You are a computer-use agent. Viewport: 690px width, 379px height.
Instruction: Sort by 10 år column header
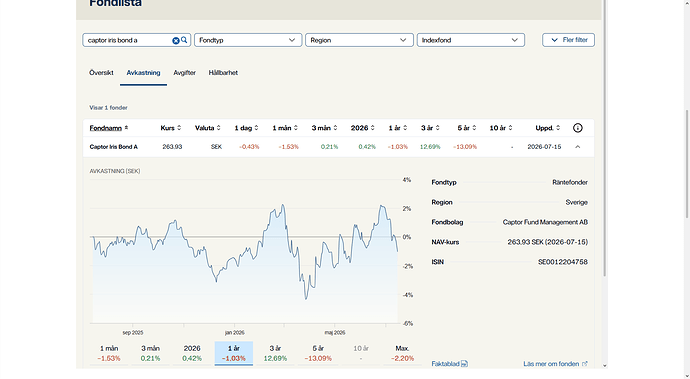click(x=501, y=128)
